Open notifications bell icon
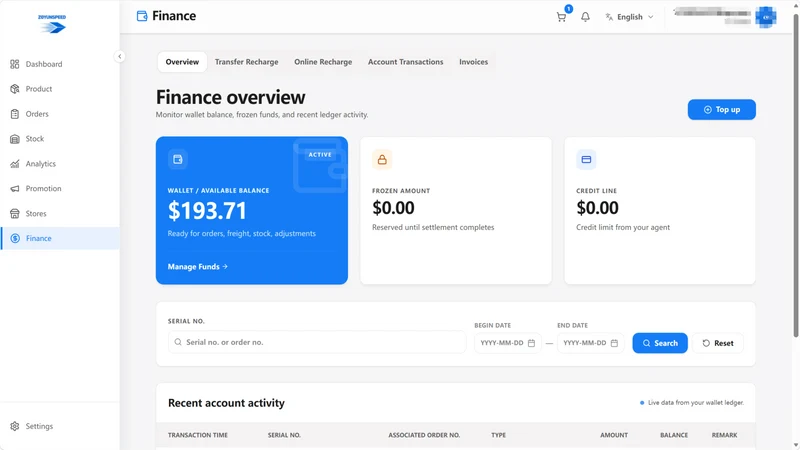Screen dimensions: 800x450 click(585, 17)
